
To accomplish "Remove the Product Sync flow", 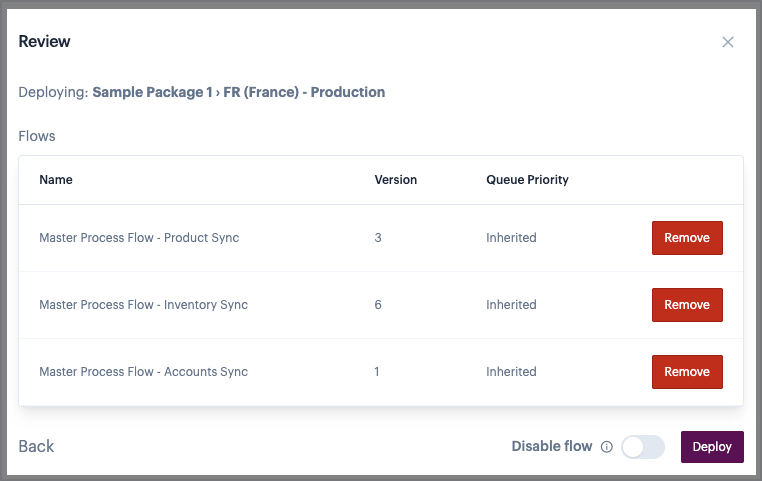I will point(686,238).
